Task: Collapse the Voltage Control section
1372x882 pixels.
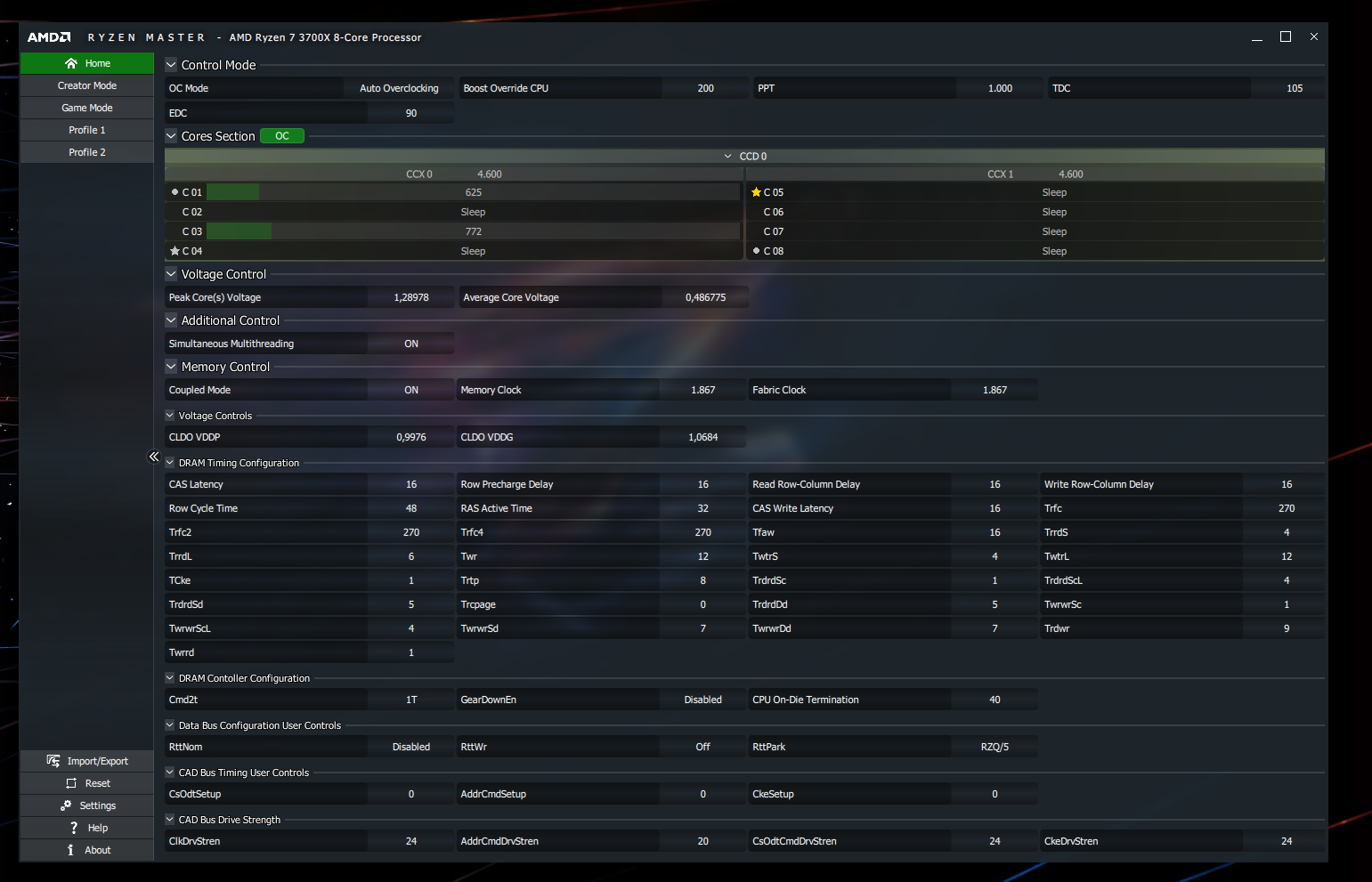Action: (x=171, y=274)
